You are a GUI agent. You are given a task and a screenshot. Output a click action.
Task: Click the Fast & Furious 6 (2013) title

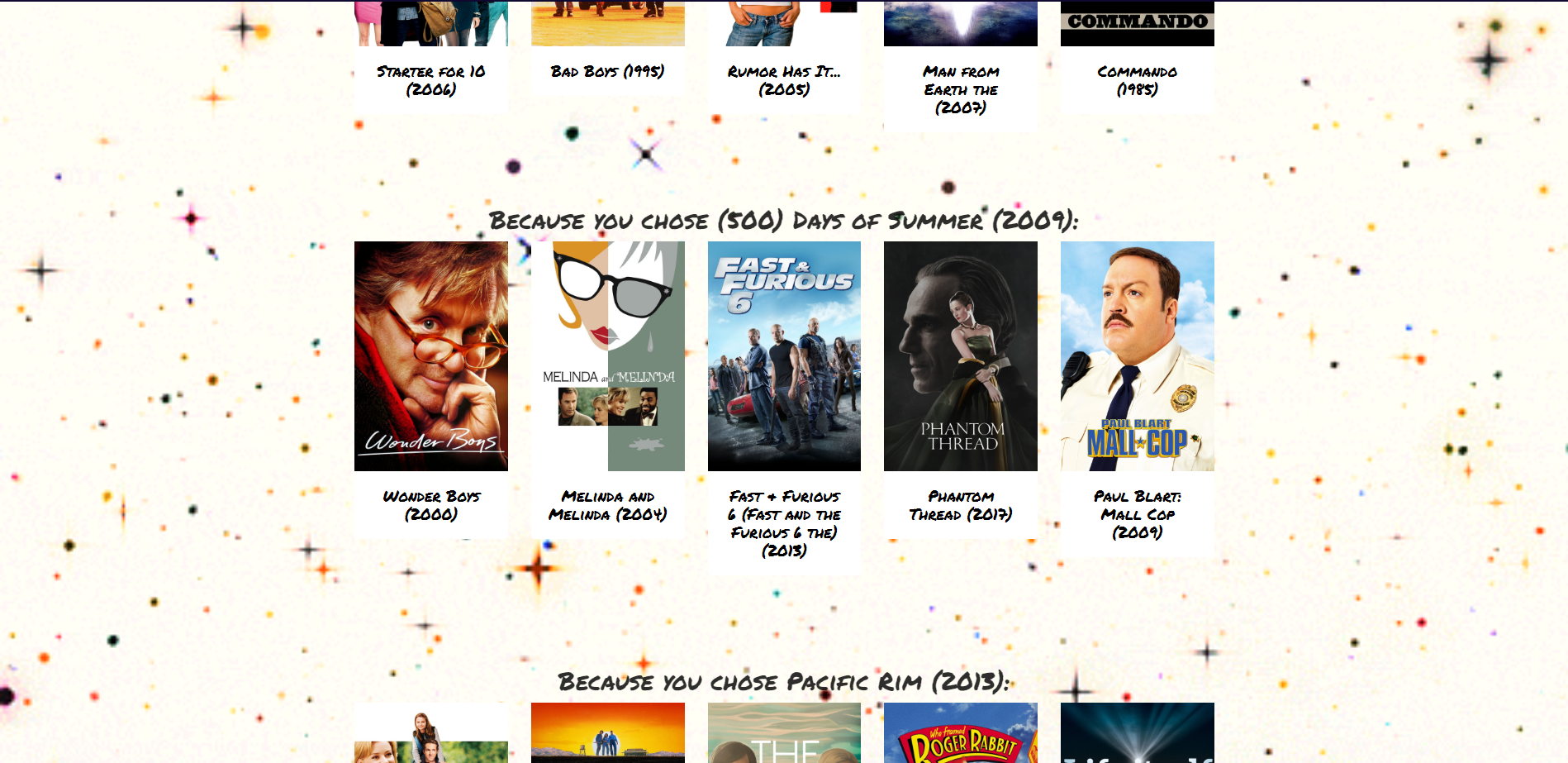(x=784, y=523)
